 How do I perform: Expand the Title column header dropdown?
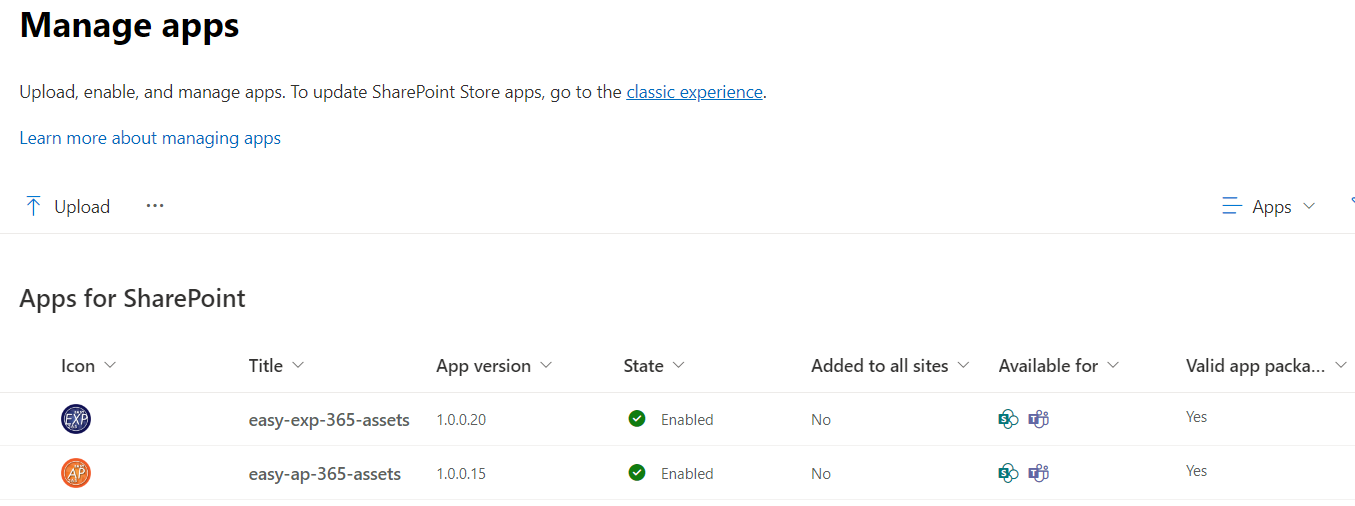298,366
